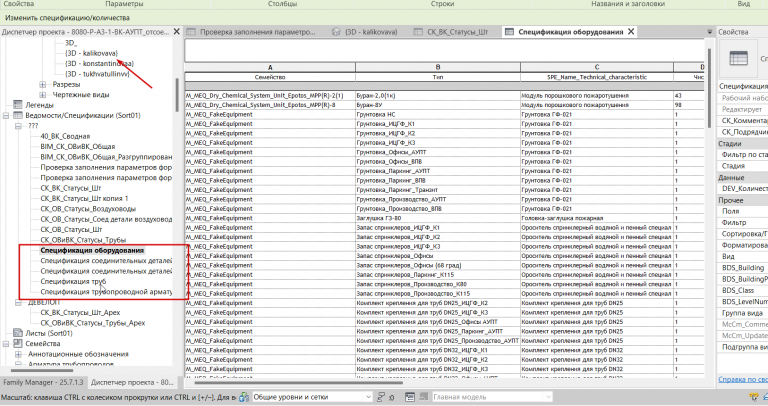Click cell Головка-заглушка пожарная

pyautogui.click(x=597, y=218)
